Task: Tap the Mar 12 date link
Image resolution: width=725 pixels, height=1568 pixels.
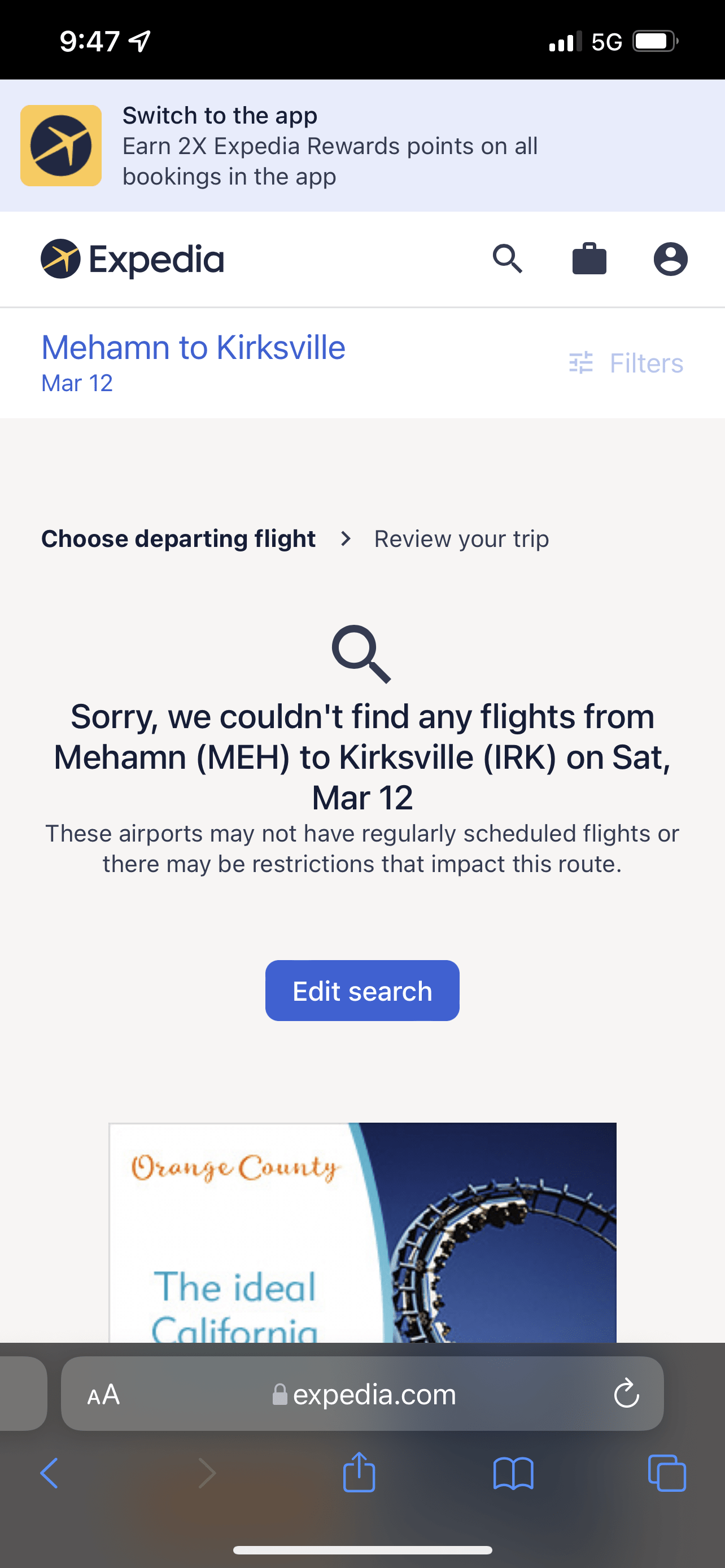Action: [x=77, y=383]
